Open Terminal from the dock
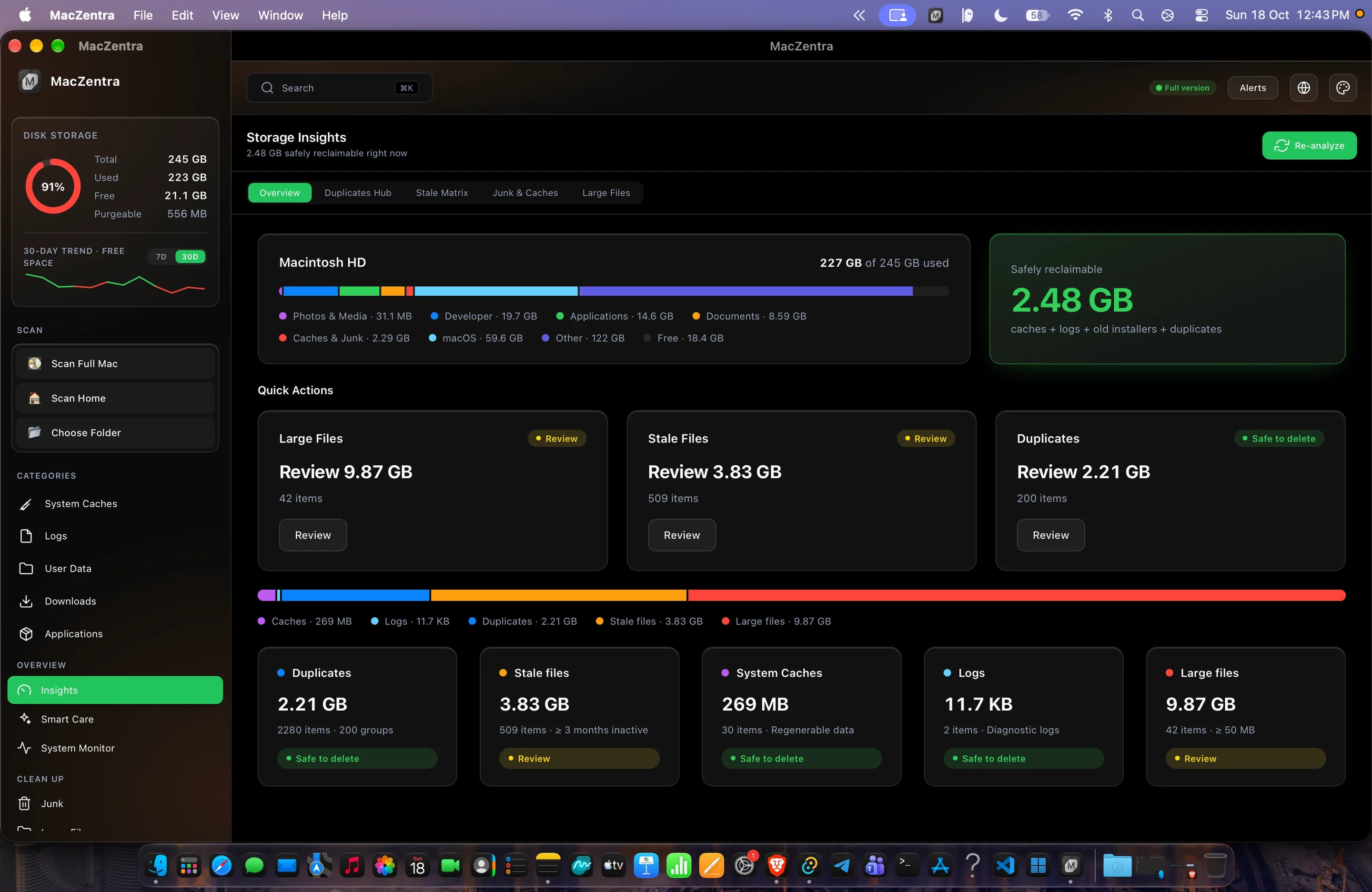 [908, 865]
